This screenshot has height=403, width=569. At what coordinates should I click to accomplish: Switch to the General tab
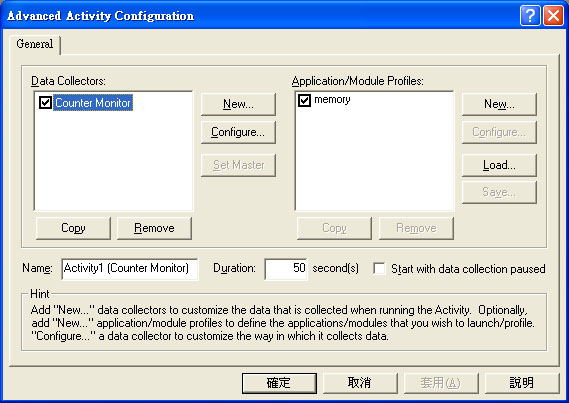(35, 44)
